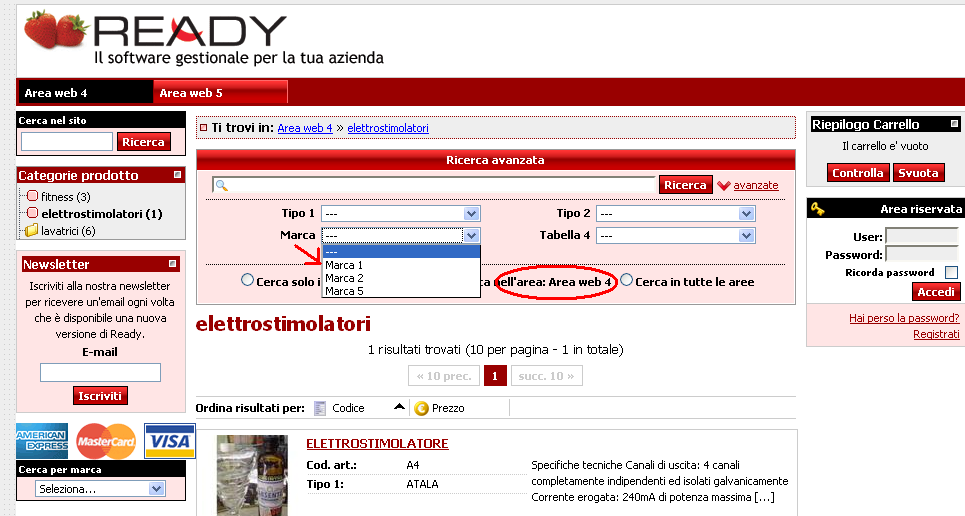Viewport: 965px width, 516px height.
Task: Switch to the Area web 5 tab
Action: pos(220,92)
